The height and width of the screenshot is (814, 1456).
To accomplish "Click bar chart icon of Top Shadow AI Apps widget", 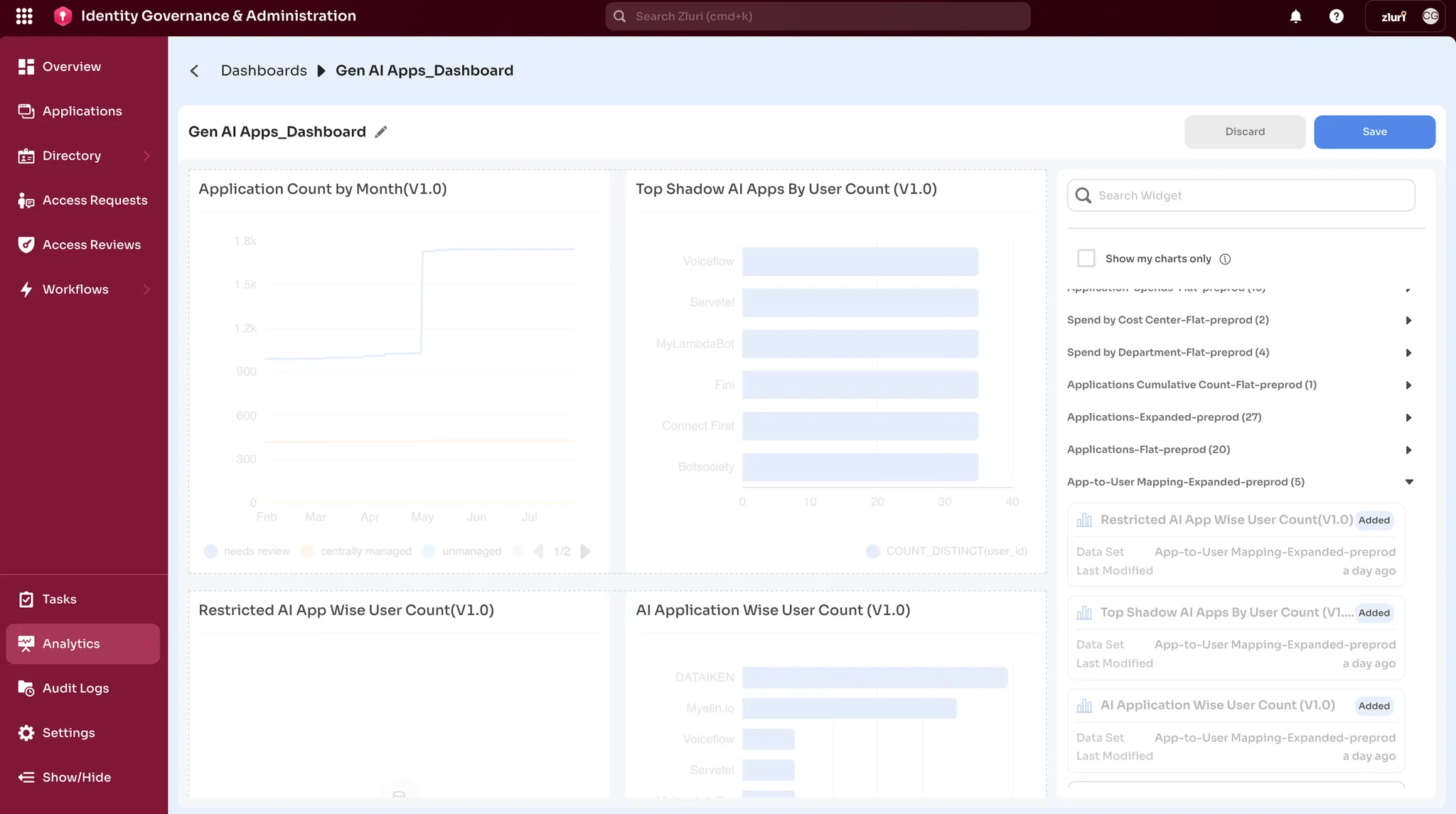I will click(1084, 613).
